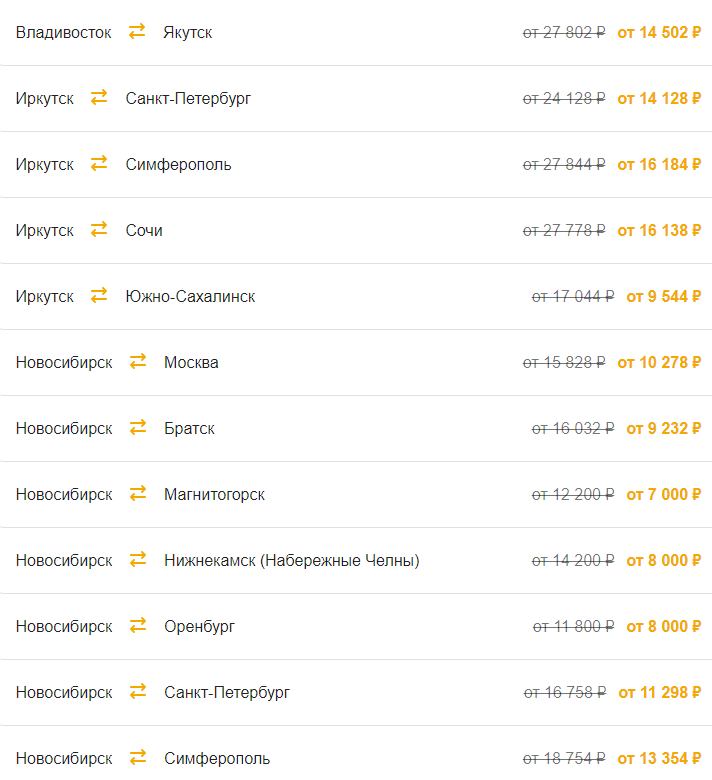Click the 'от 9 544 ₽' price for Южно-Сахалинск

[664, 296]
